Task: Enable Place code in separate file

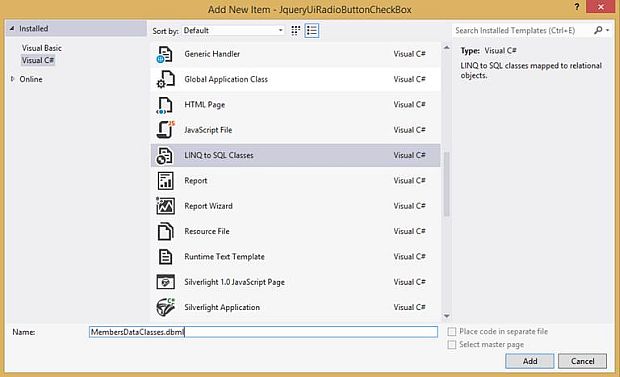Action: [x=452, y=332]
